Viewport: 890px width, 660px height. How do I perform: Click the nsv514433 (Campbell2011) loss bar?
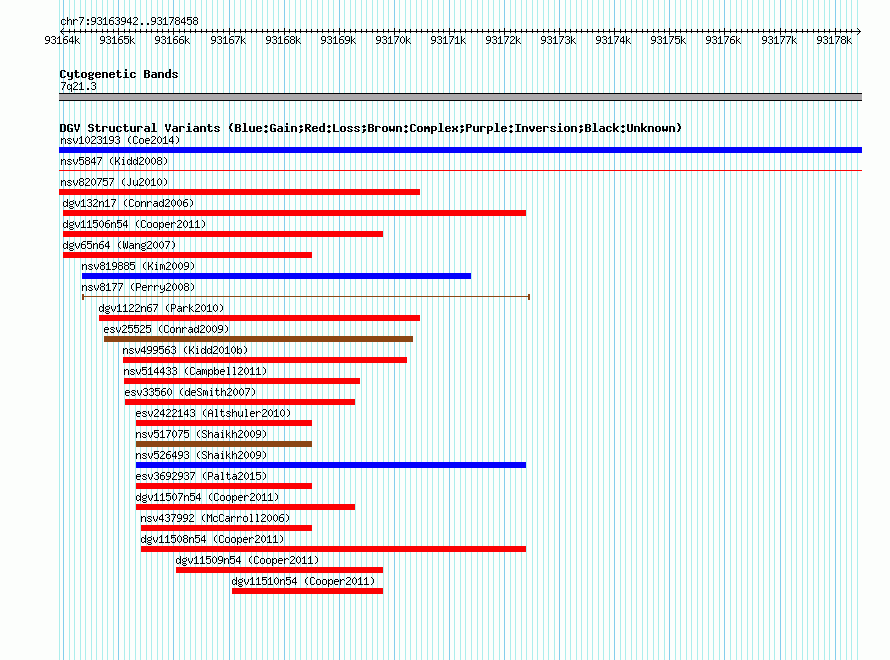[x=242, y=381]
